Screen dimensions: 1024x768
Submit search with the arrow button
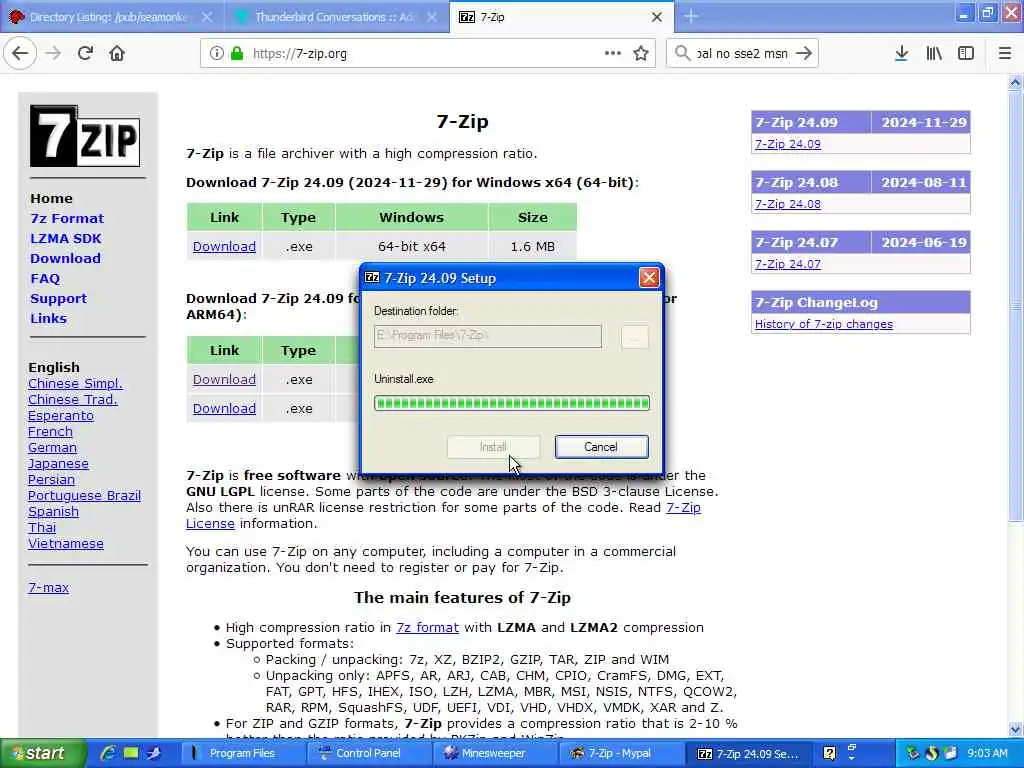[x=804, y=54]
